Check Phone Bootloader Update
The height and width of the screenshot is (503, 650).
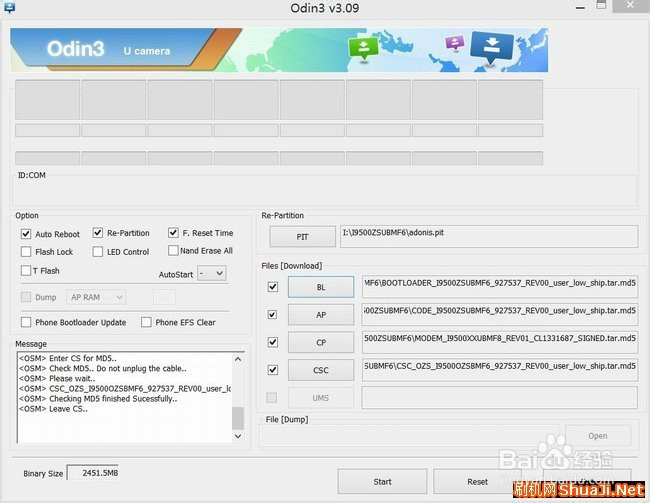(x=26, y=322)
